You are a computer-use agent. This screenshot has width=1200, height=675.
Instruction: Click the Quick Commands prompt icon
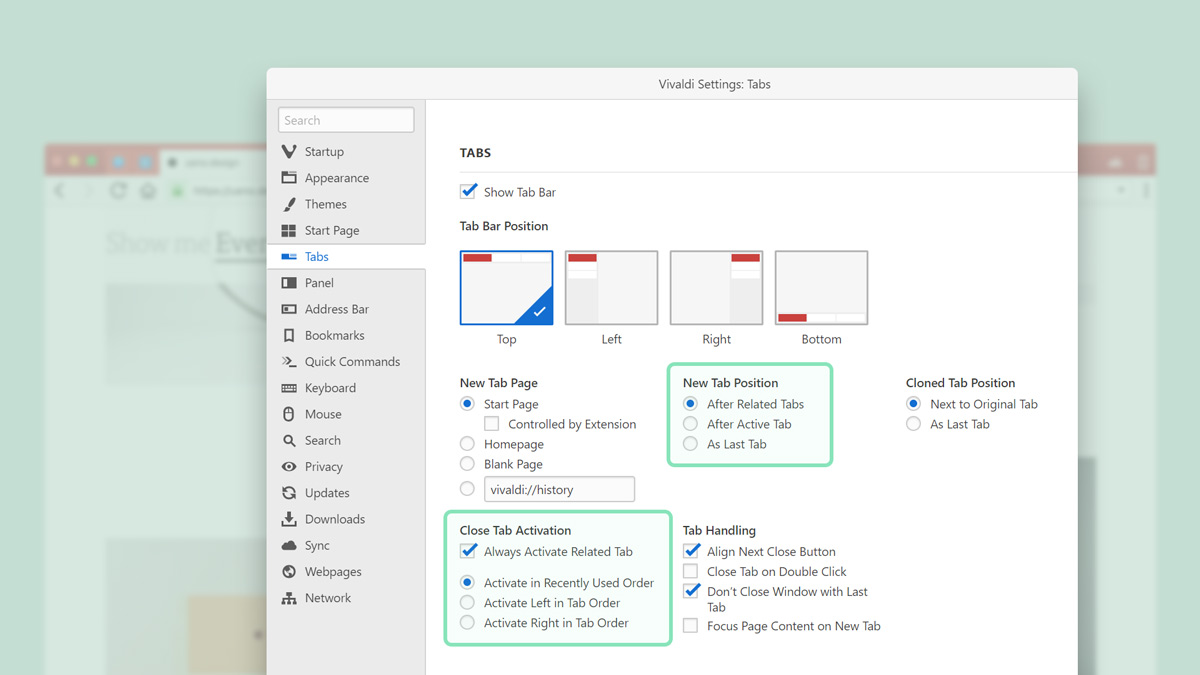[289, 362]
